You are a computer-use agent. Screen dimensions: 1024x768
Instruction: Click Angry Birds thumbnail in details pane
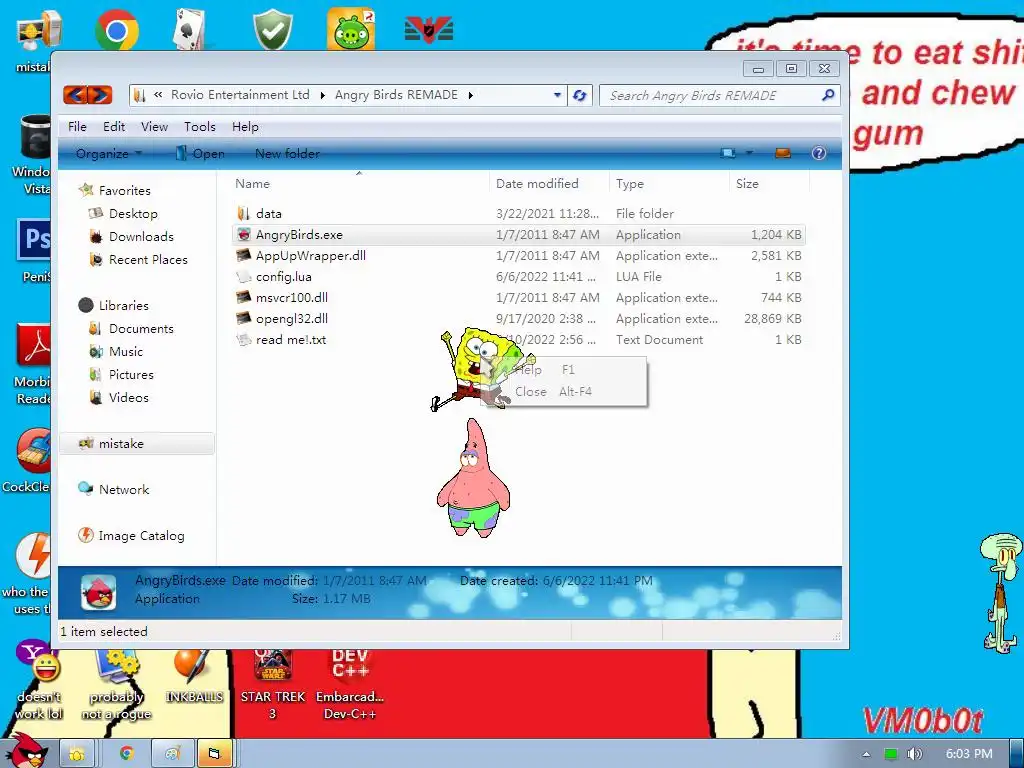tap(99, 592)
